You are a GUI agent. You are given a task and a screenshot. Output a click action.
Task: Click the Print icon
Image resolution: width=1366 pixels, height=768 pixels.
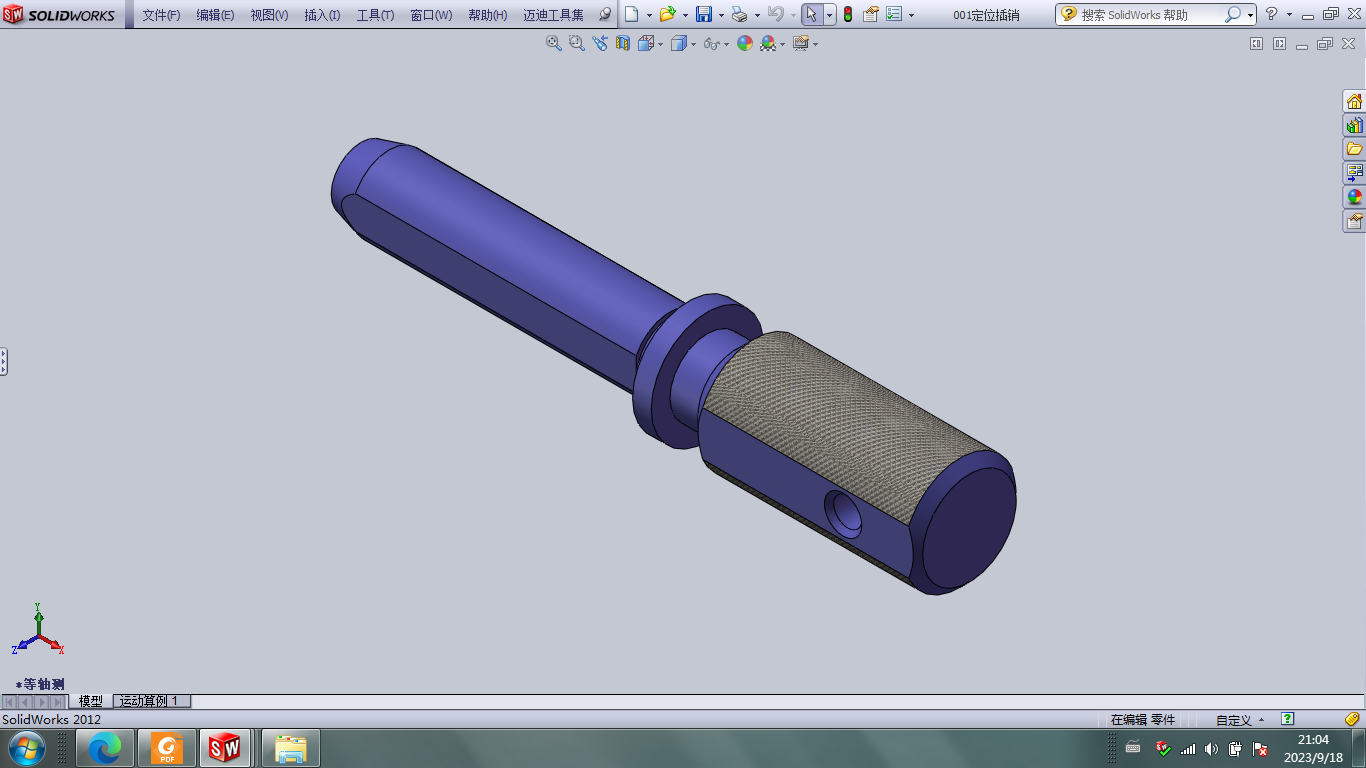pyautogui.click(x=739, y=14)
